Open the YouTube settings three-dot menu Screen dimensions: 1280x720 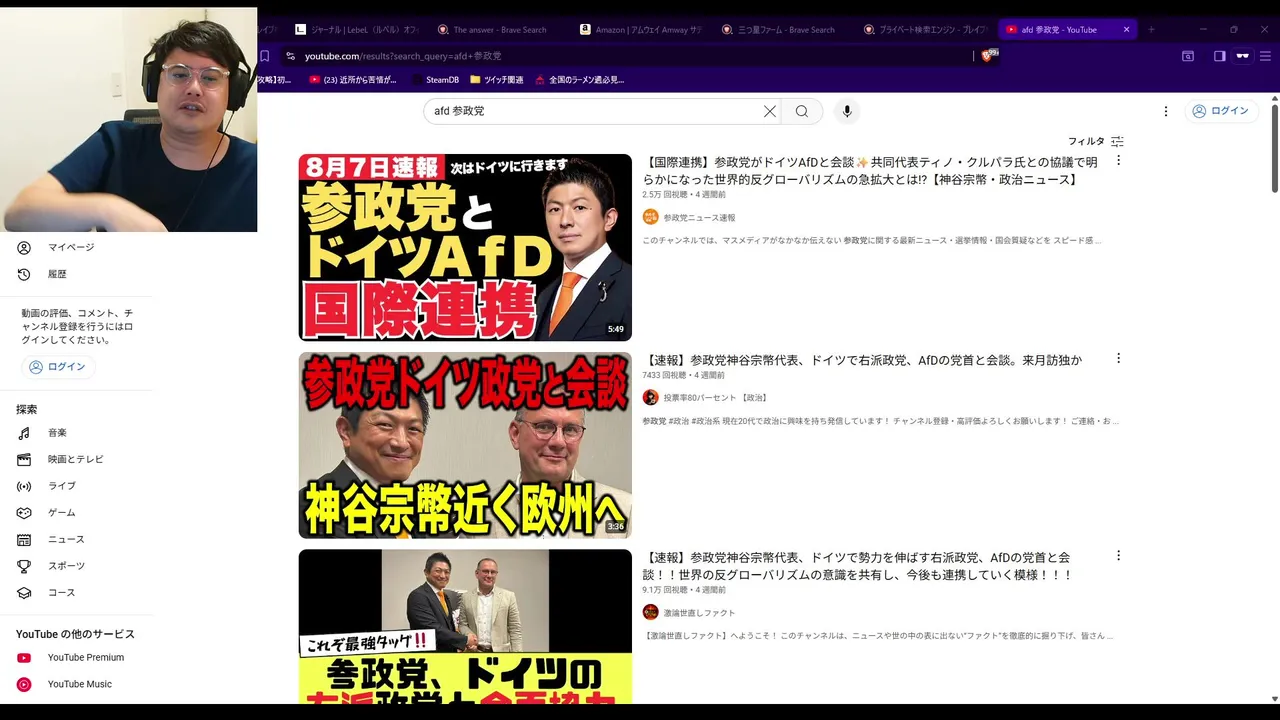(1165, 111)
